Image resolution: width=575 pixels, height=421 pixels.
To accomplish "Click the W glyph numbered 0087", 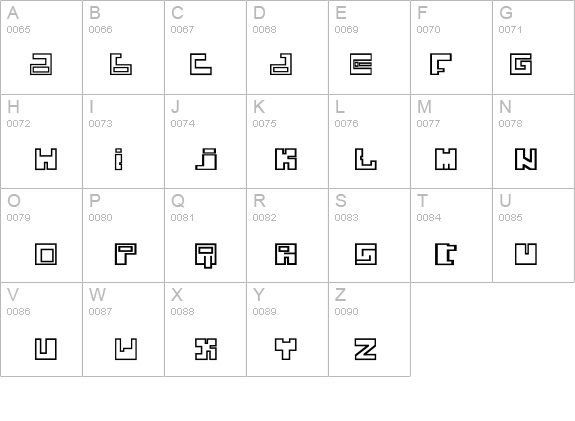I will (x=126, y=349).
